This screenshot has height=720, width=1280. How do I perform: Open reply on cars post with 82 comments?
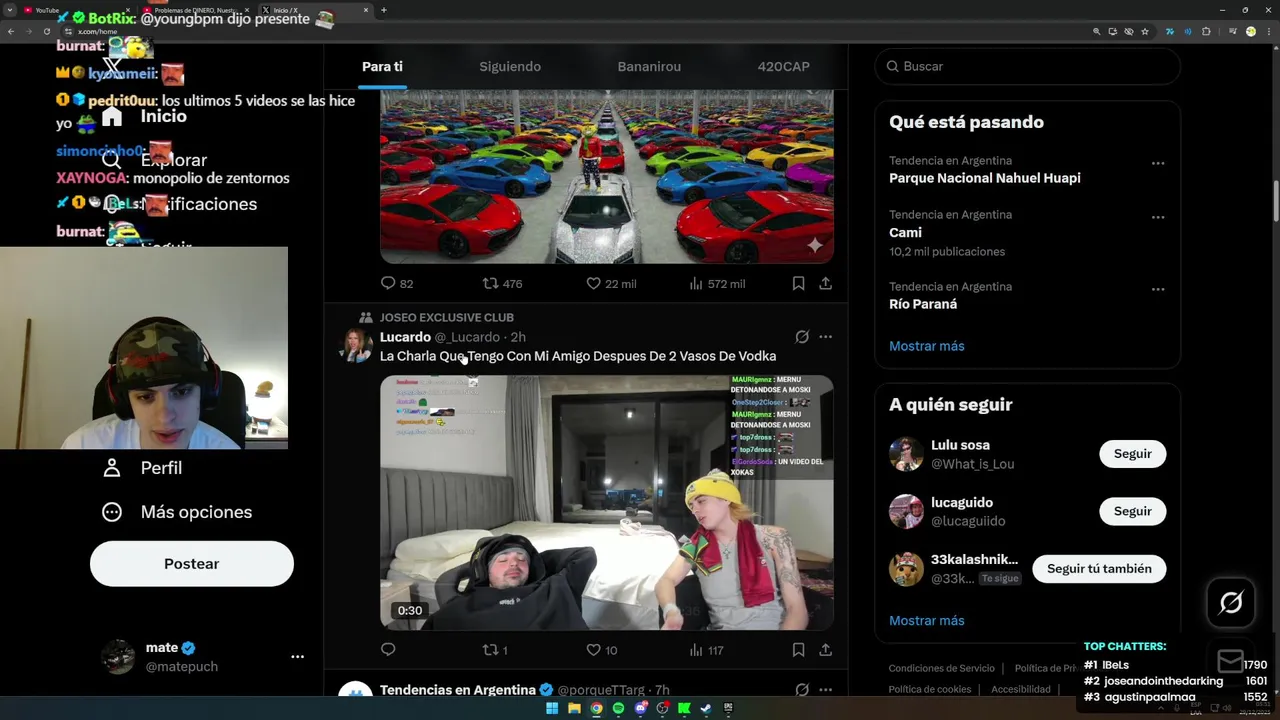(397, 283)
